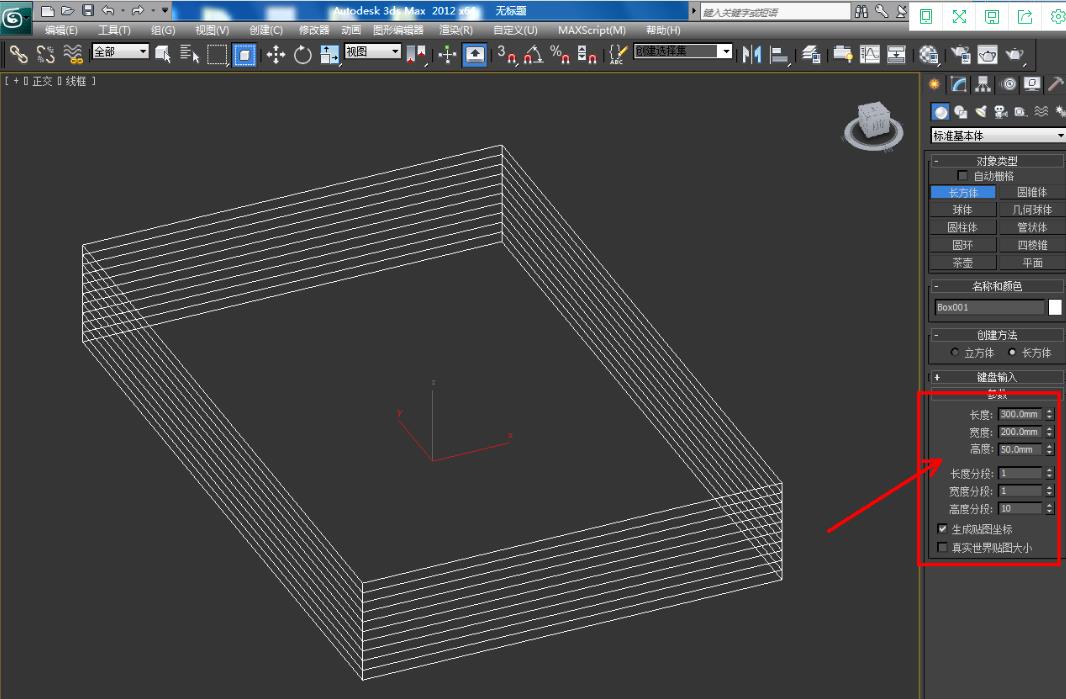Activate the Rotate tool
Screen dimensions: 1066x699
pyautogui.click(x=302, y=55)
